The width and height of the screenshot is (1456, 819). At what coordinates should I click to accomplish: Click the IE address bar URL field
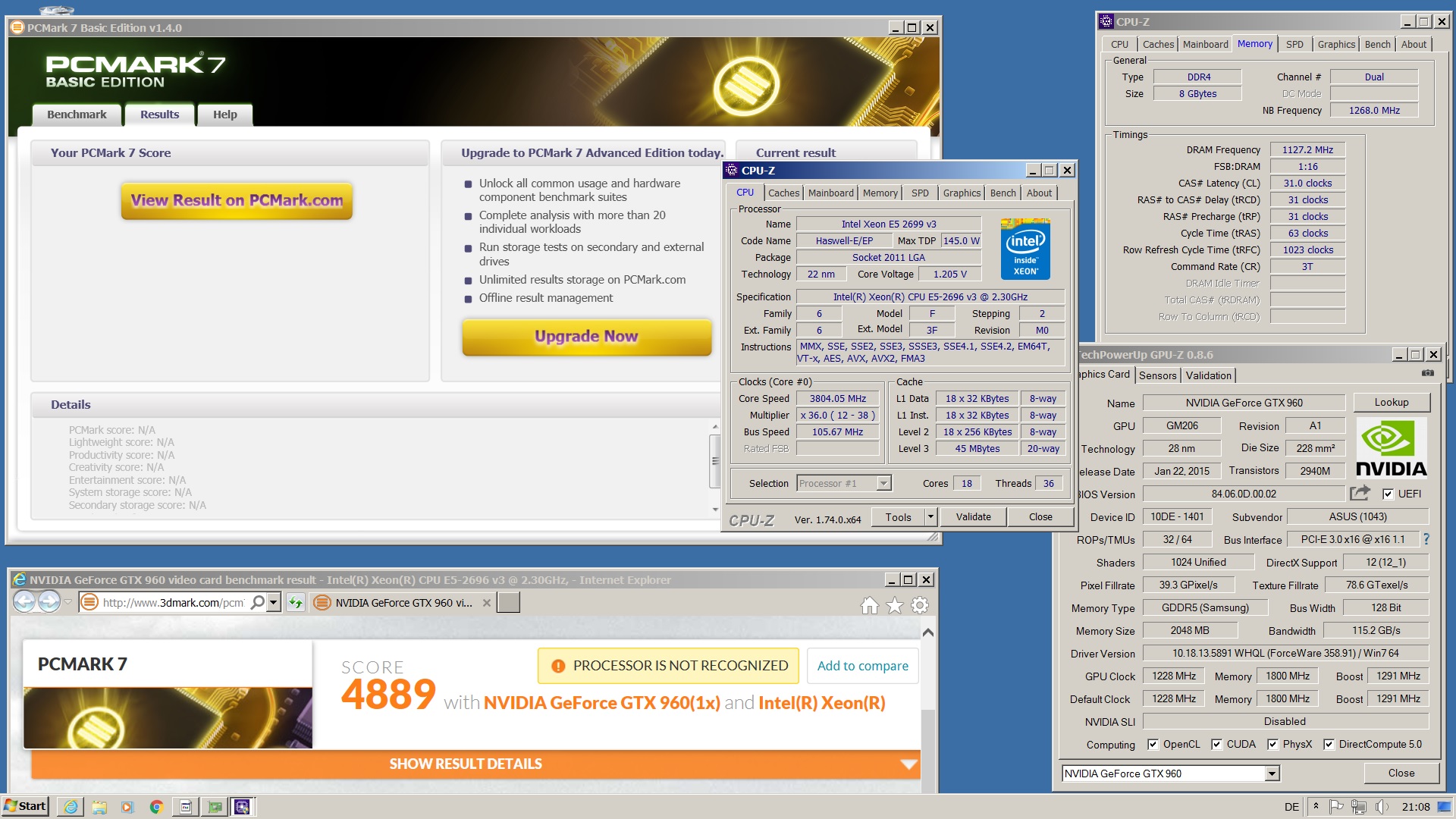pos(173,603)
